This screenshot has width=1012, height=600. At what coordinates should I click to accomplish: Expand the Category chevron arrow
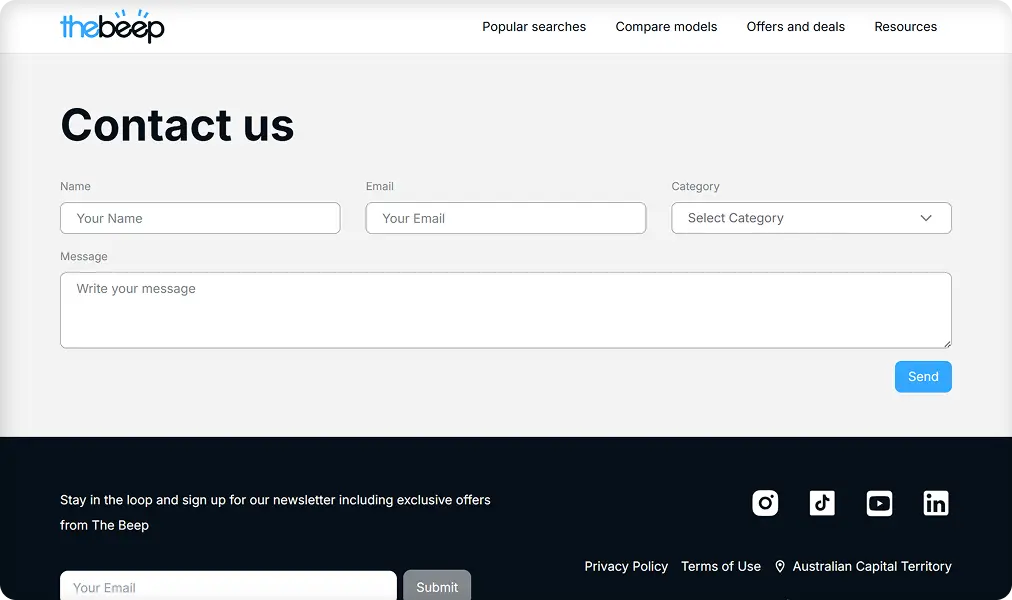(925, 218)
